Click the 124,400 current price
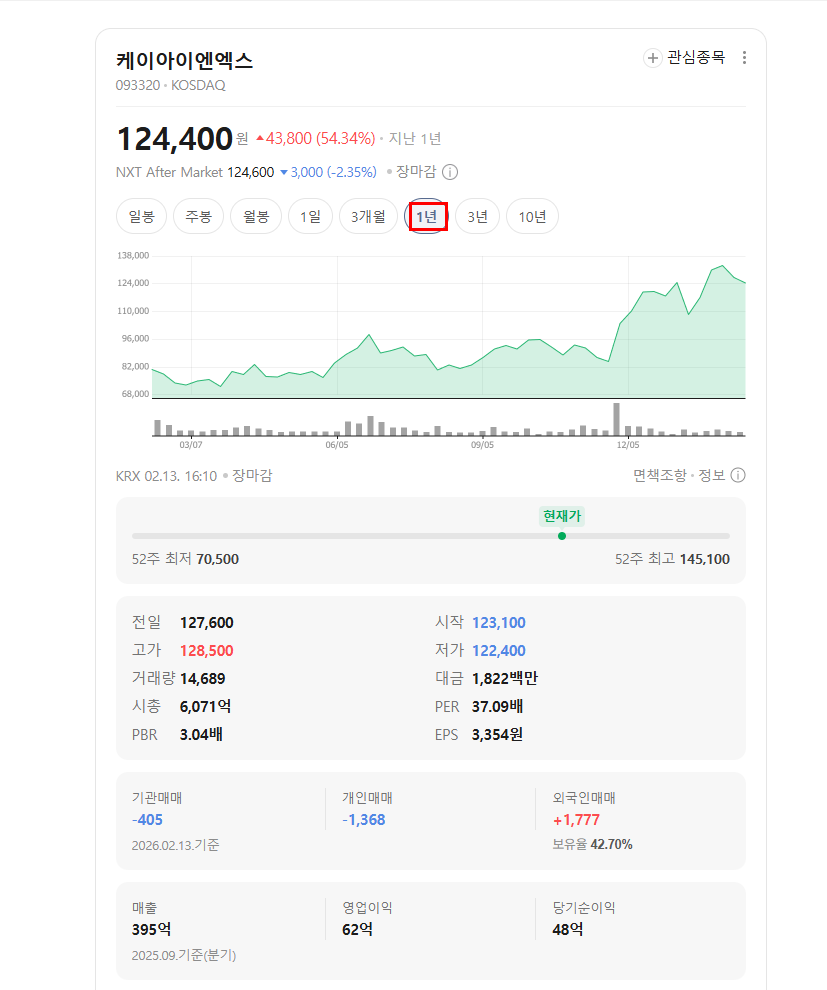This screenshot has height=990, width=827. (175, 138)
